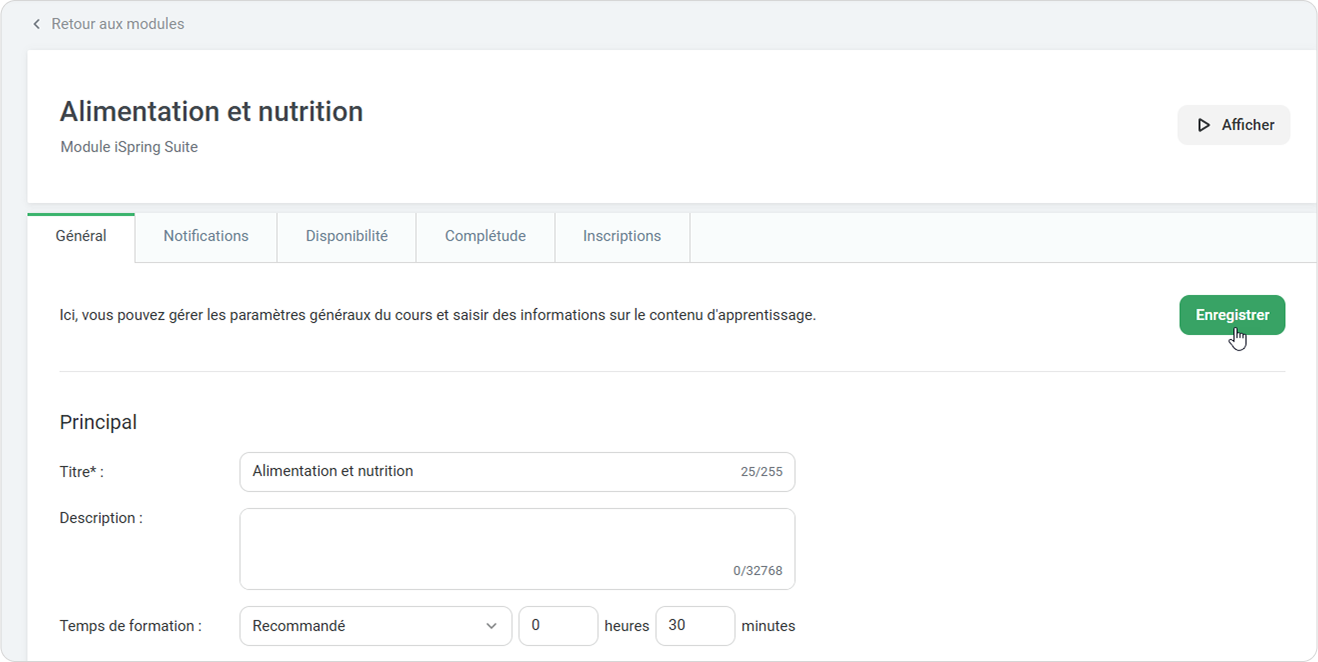Open the Inscriptions tab

[622, 237]
